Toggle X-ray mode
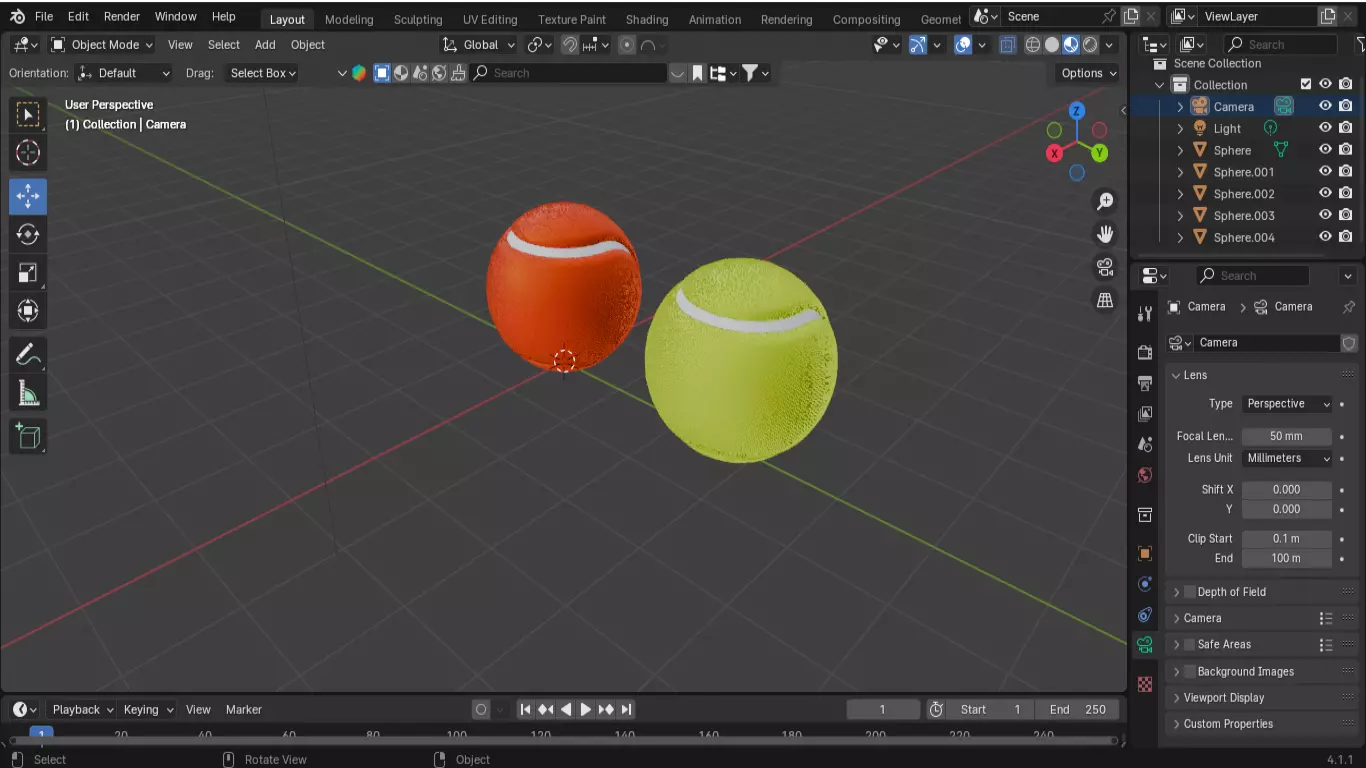The width and height of the screenshot is (1366, 768). pyautogui.click(x=1007, y=45)
